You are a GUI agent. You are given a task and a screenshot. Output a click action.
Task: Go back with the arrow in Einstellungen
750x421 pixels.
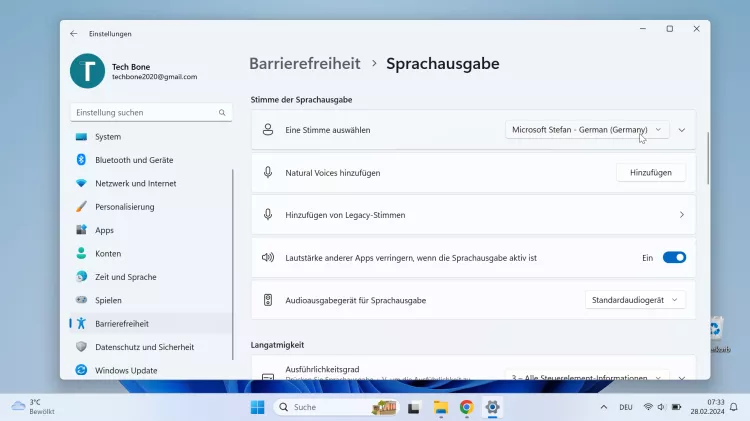coord(73,33)
